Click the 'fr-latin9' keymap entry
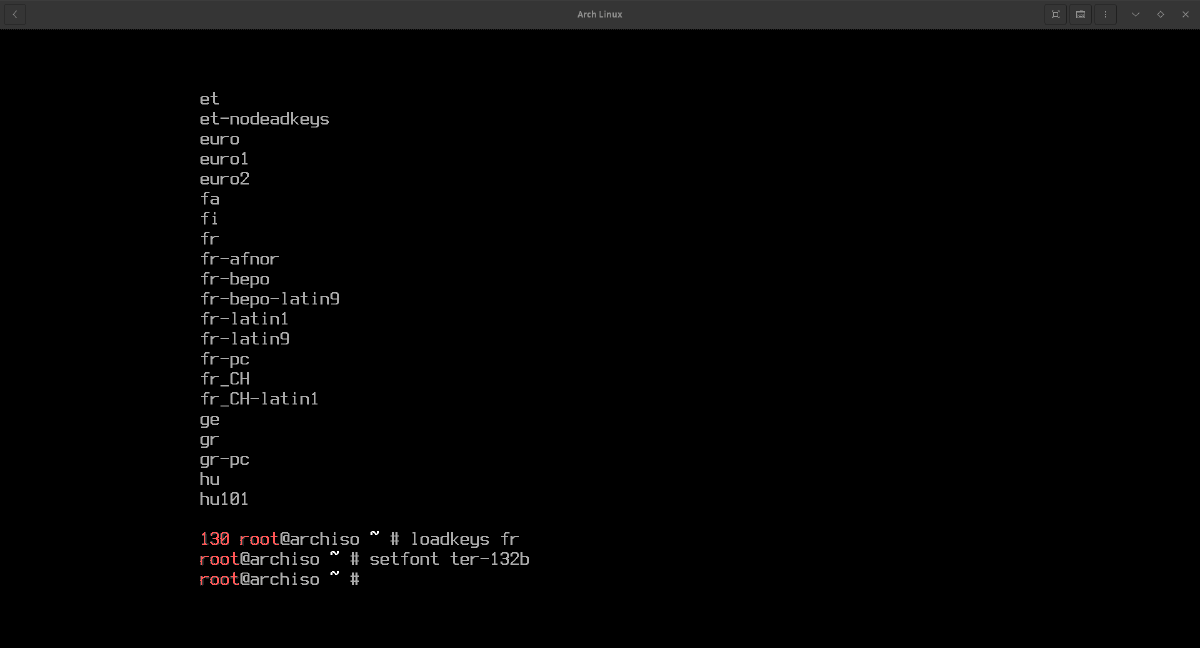 (244, 339)
